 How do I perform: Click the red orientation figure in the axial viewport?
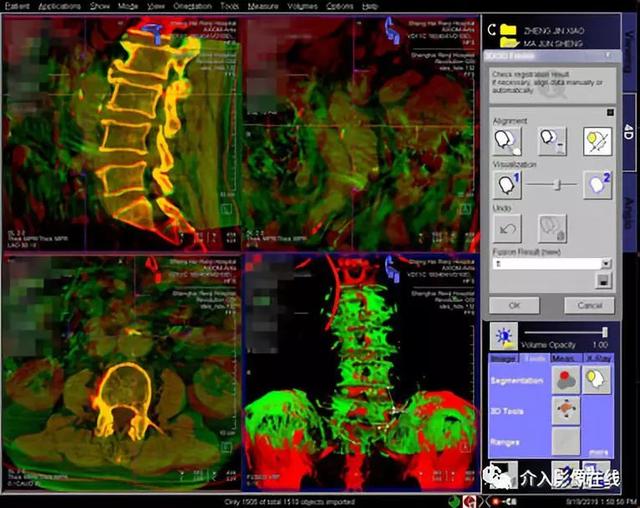tap(153, 269)
